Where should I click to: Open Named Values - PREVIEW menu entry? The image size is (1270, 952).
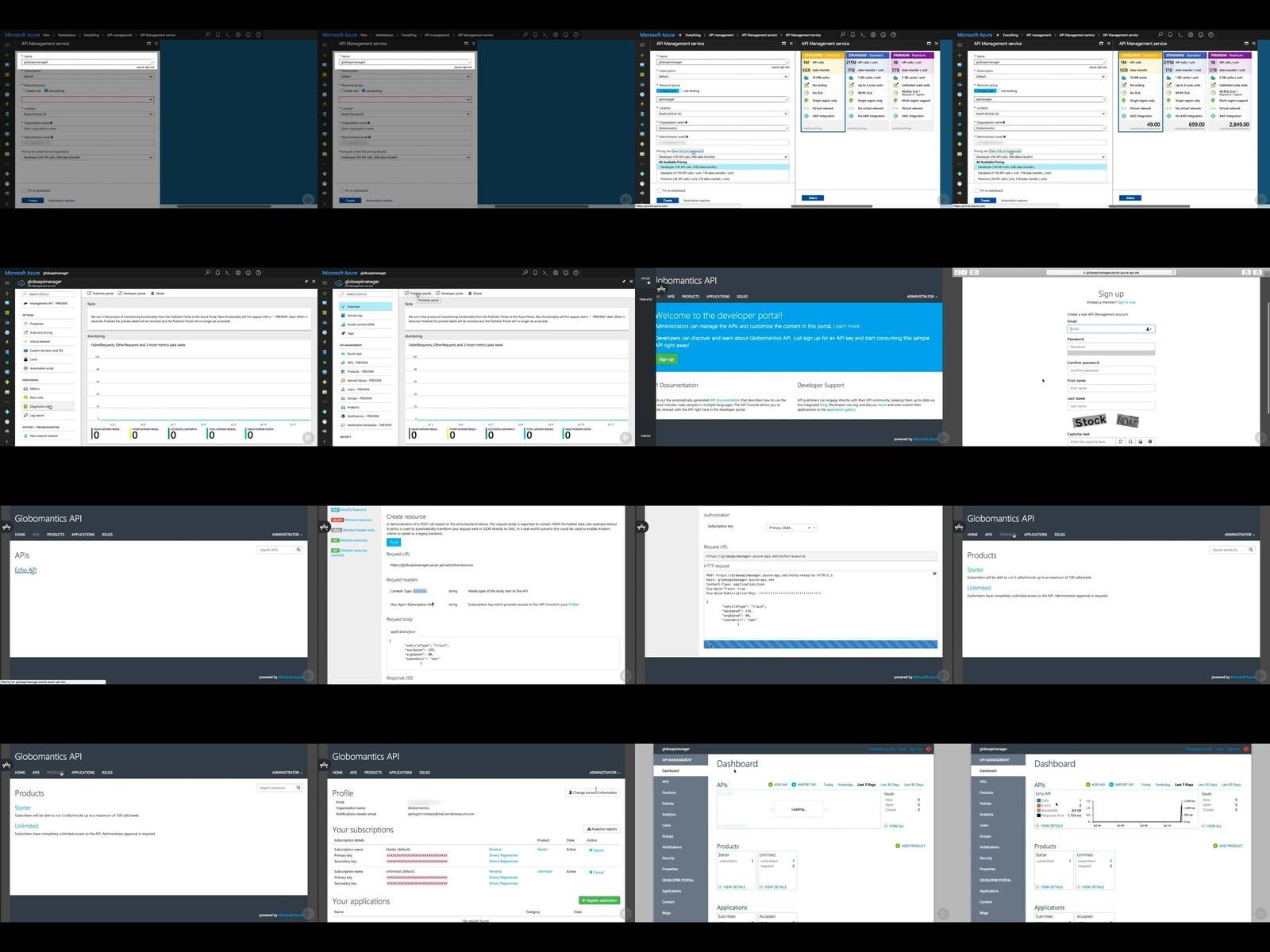click(x=364, y=380)
